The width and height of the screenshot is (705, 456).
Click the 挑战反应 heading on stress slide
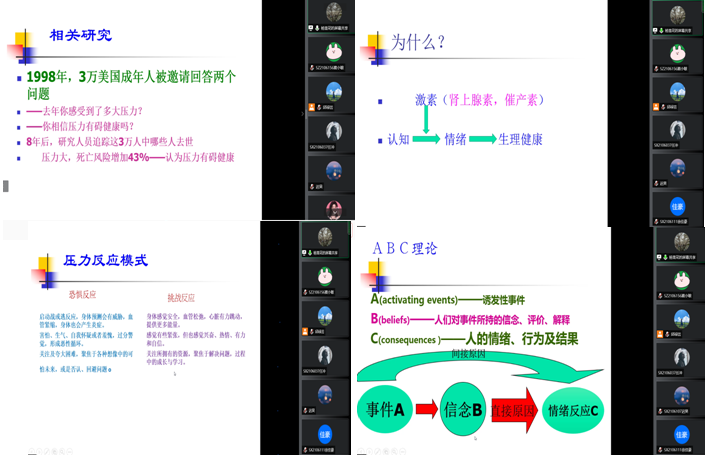[x=182, y=298]
